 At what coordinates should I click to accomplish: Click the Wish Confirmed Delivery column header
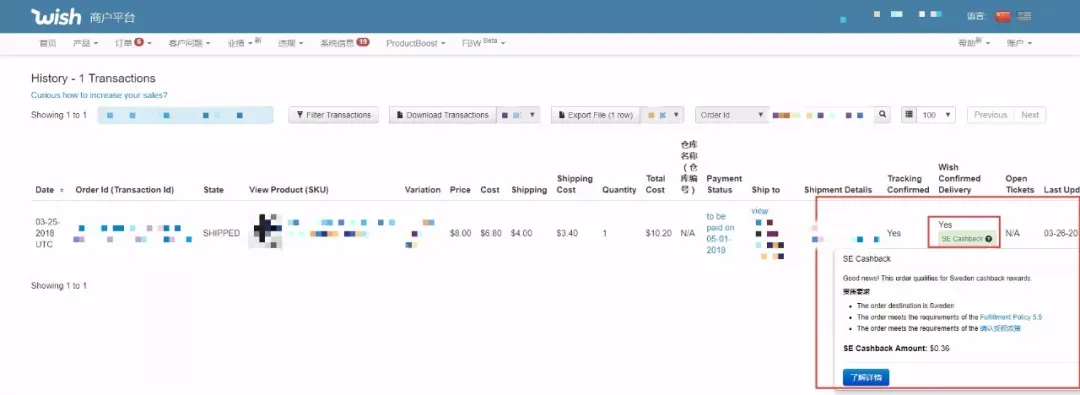pos(959,179)
